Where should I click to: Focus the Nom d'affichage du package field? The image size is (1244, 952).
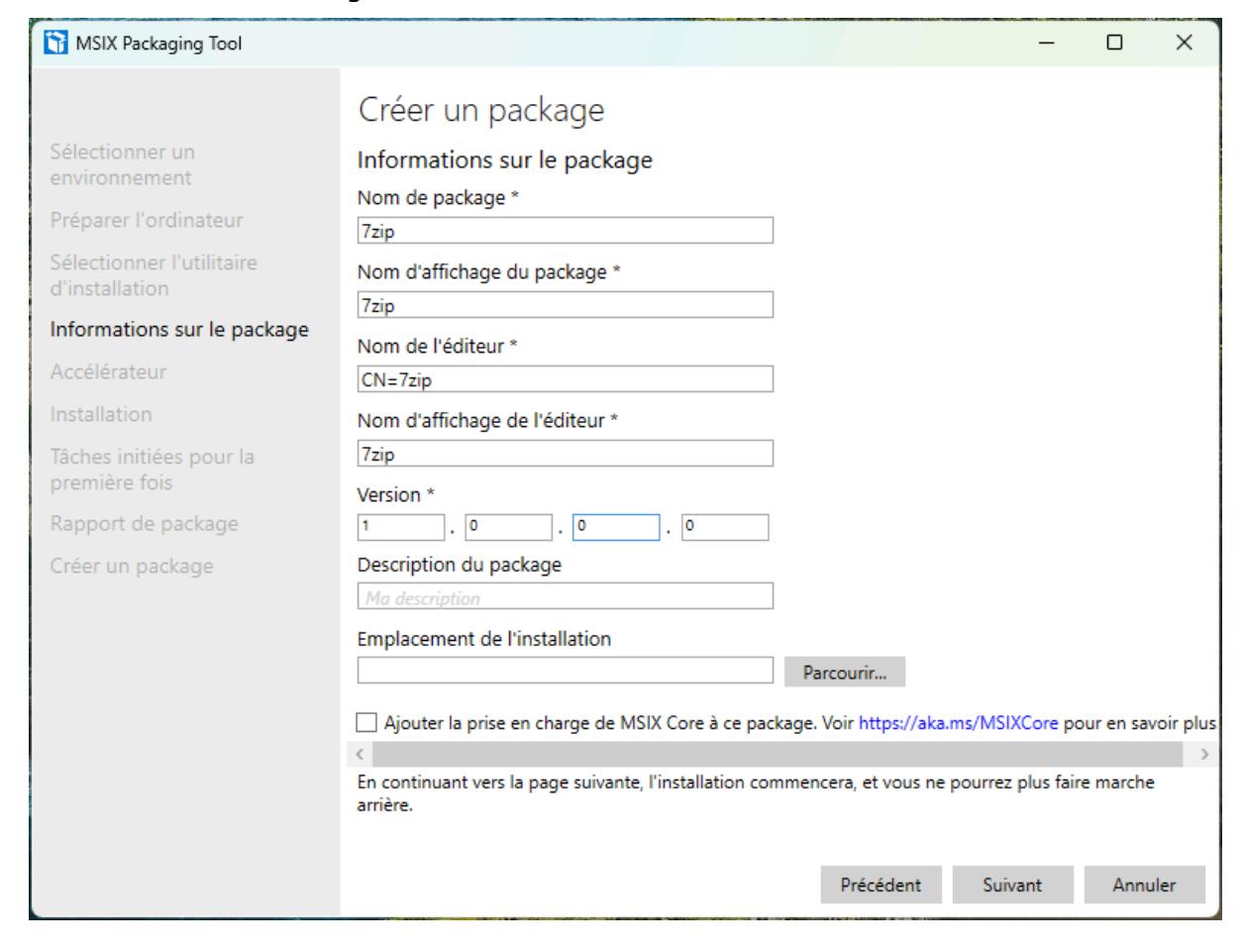click(565, 305)
